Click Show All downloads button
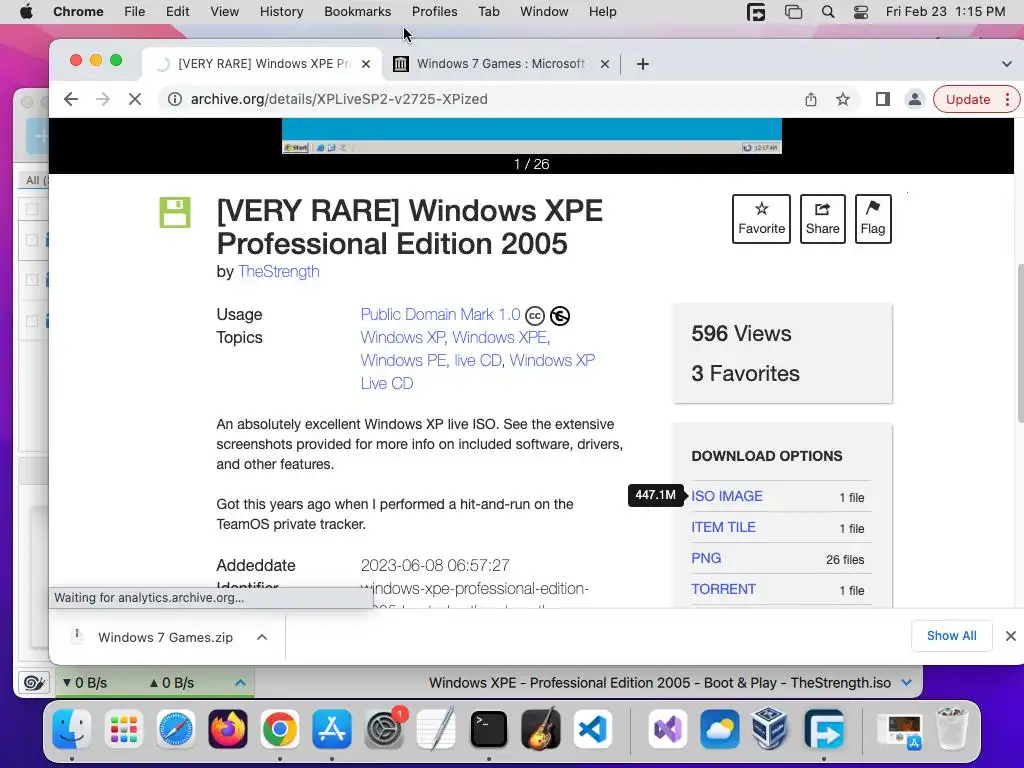1024x768 pixels. (952, 636)
